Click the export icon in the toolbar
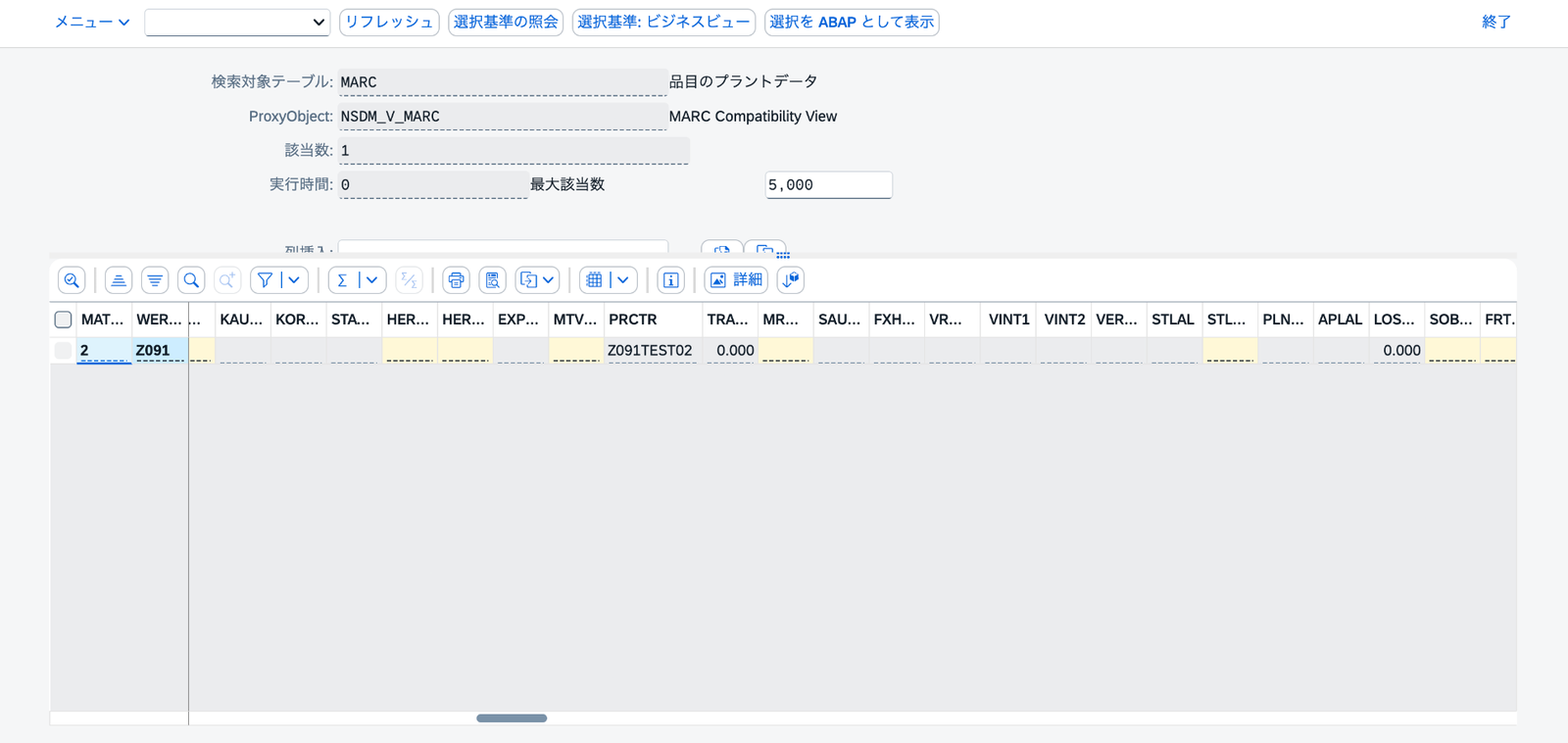This screenshot has height=743, width=1568. tap(528, 280)
